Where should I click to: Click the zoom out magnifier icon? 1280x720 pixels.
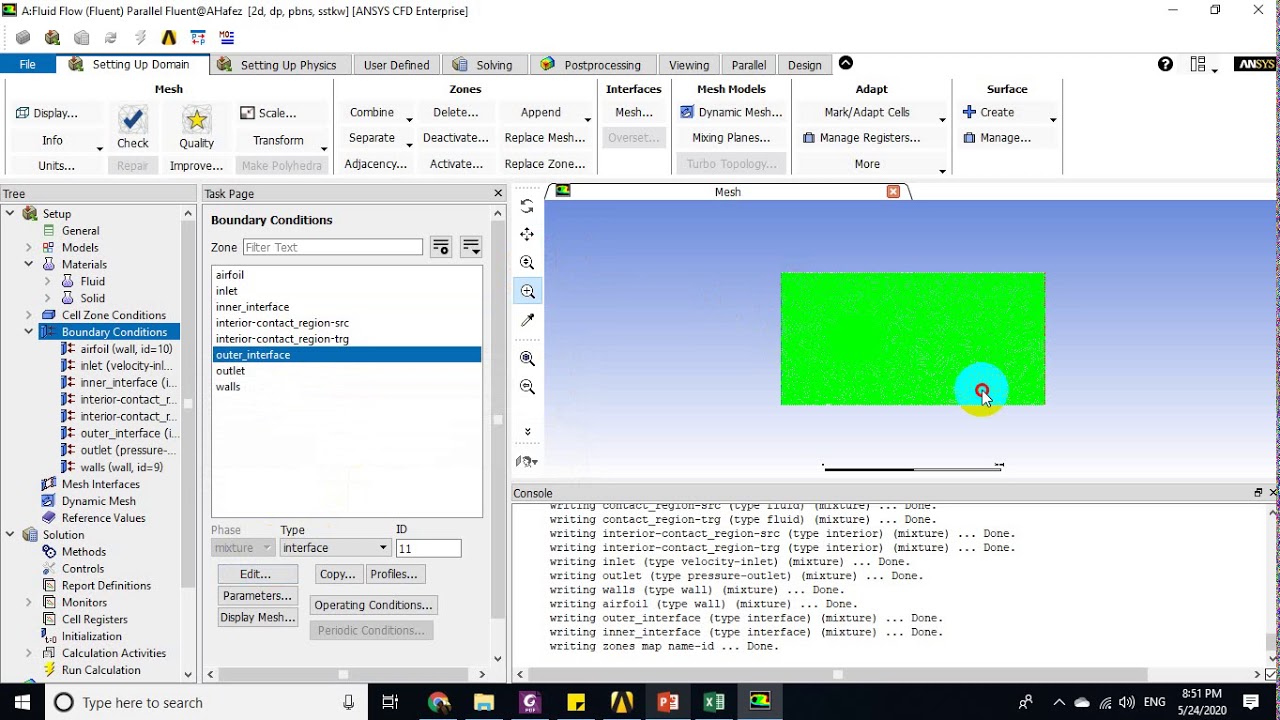coord(527,387)
